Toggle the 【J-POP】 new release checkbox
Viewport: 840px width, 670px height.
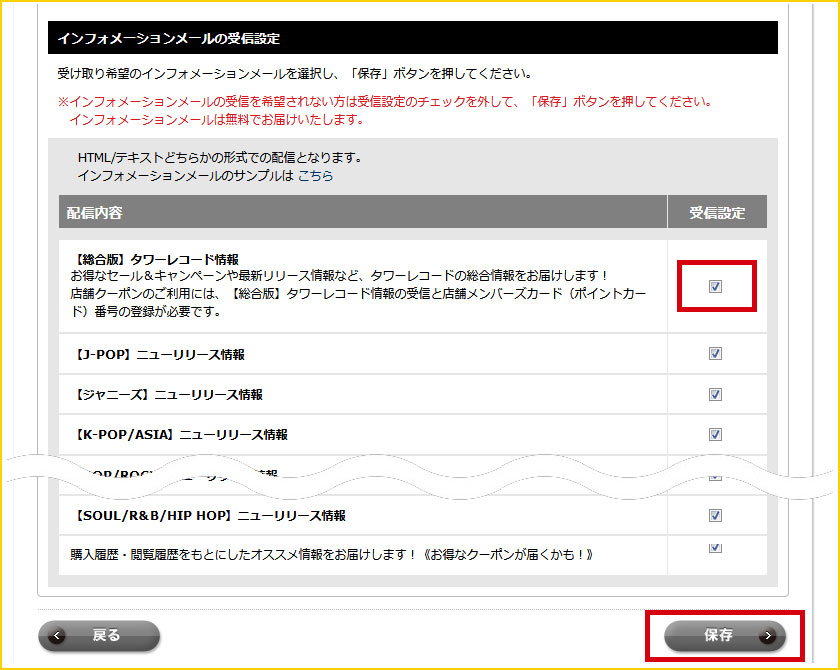pyautogui.click(x=715, y=354)
